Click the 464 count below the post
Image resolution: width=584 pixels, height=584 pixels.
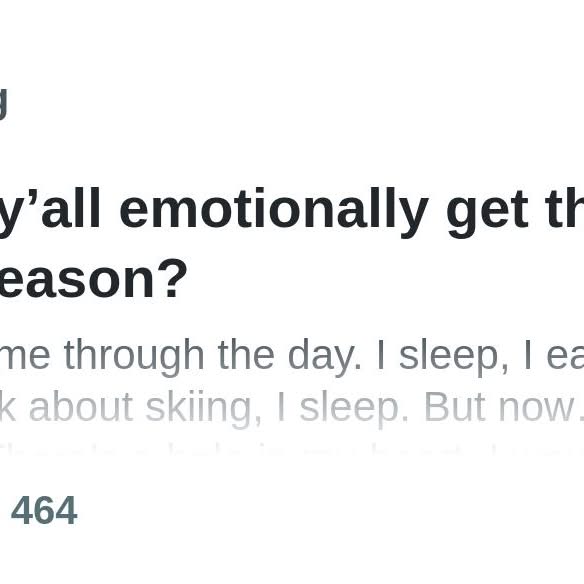(x=44, y=510)
